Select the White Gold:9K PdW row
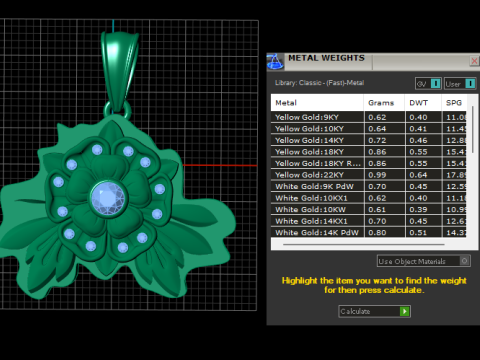The height and width of the screenshot is (360, 480). (x=369, y=186)
